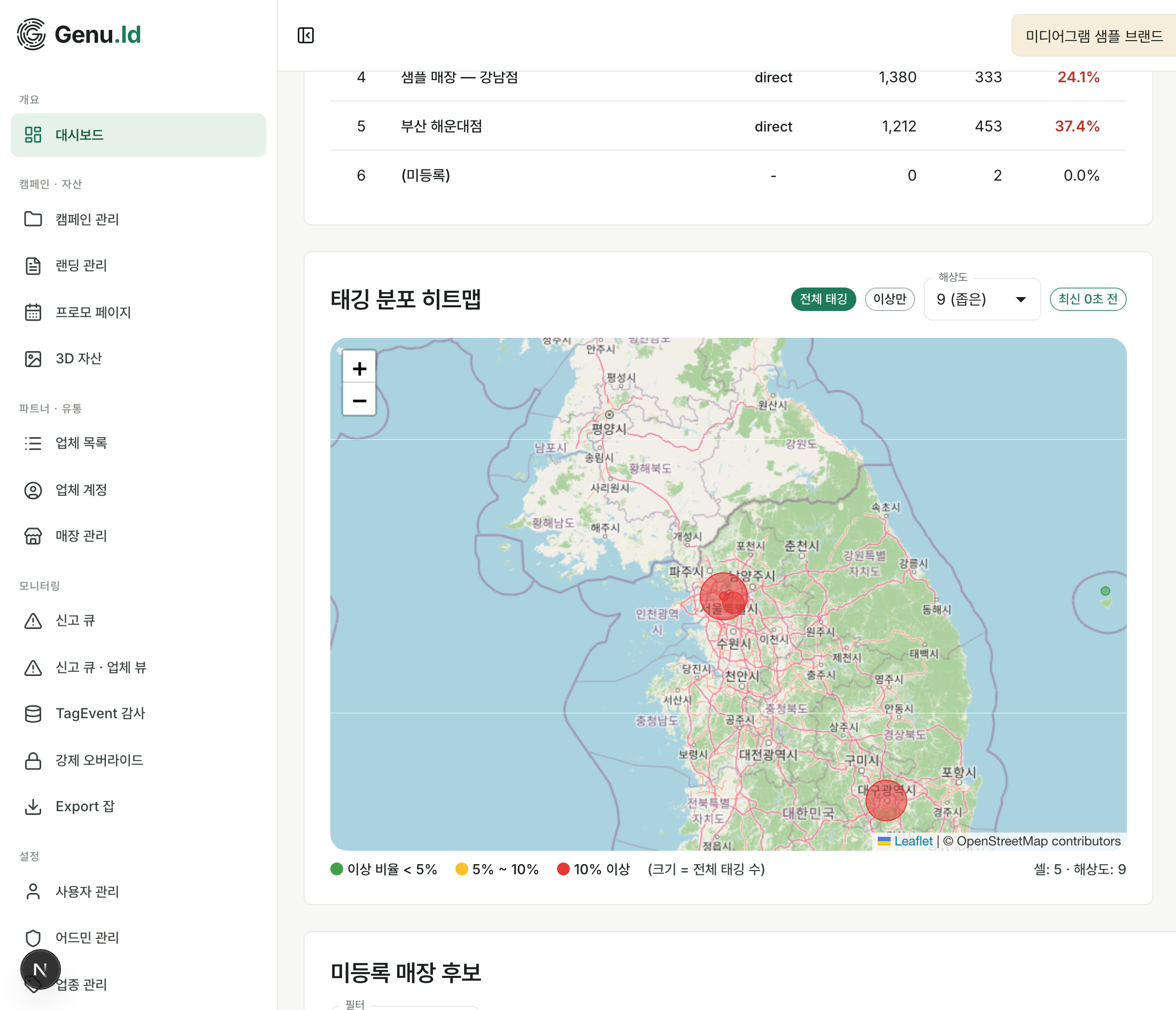
Task: Click the 업체 목록 list icon
Action: pos(33,443)
